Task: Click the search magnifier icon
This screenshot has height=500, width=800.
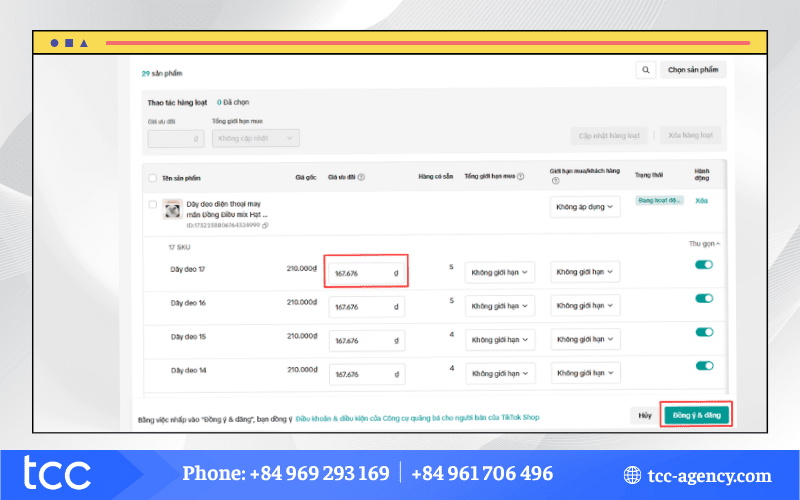Action: click(646, 70)
